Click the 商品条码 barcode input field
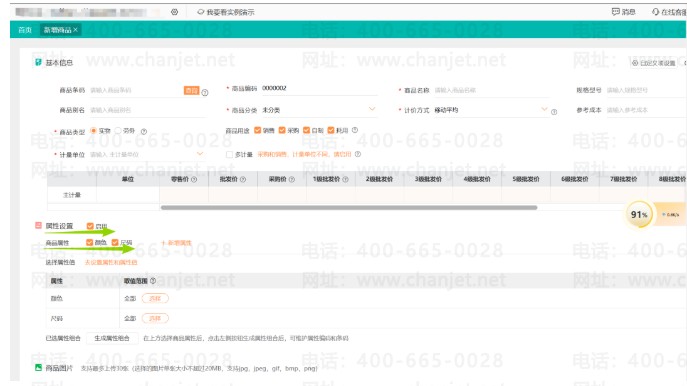687x386 pixels. point(136,90)
